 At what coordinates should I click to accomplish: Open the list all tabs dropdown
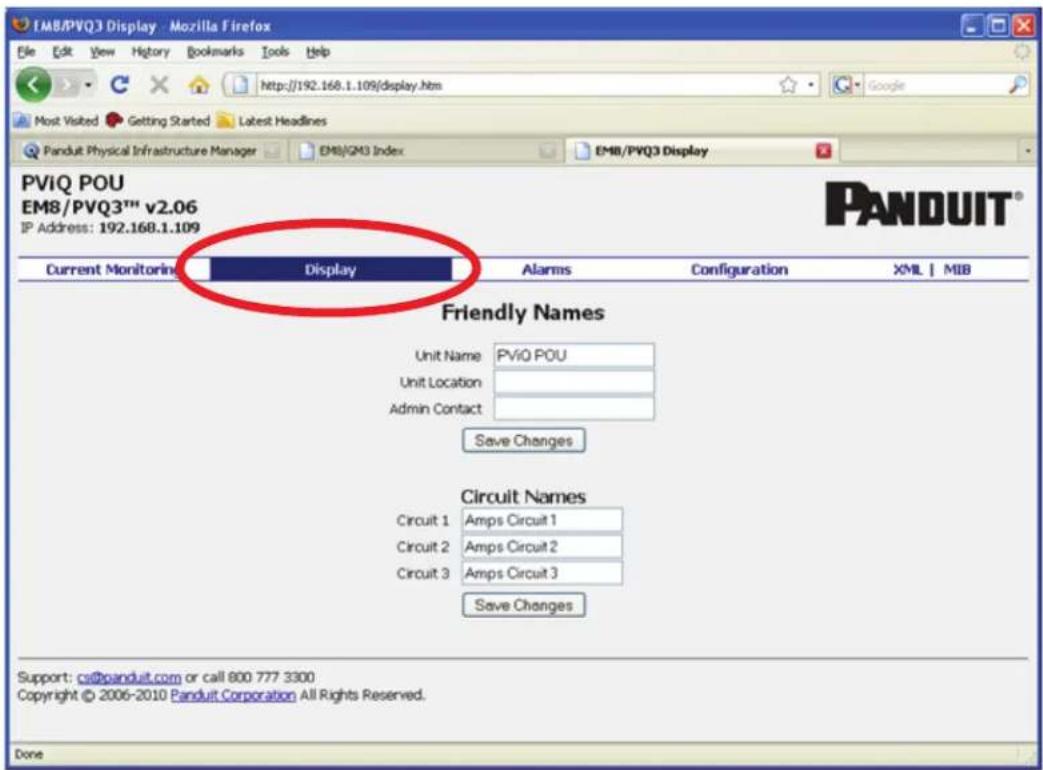[x=1028, y=151]
